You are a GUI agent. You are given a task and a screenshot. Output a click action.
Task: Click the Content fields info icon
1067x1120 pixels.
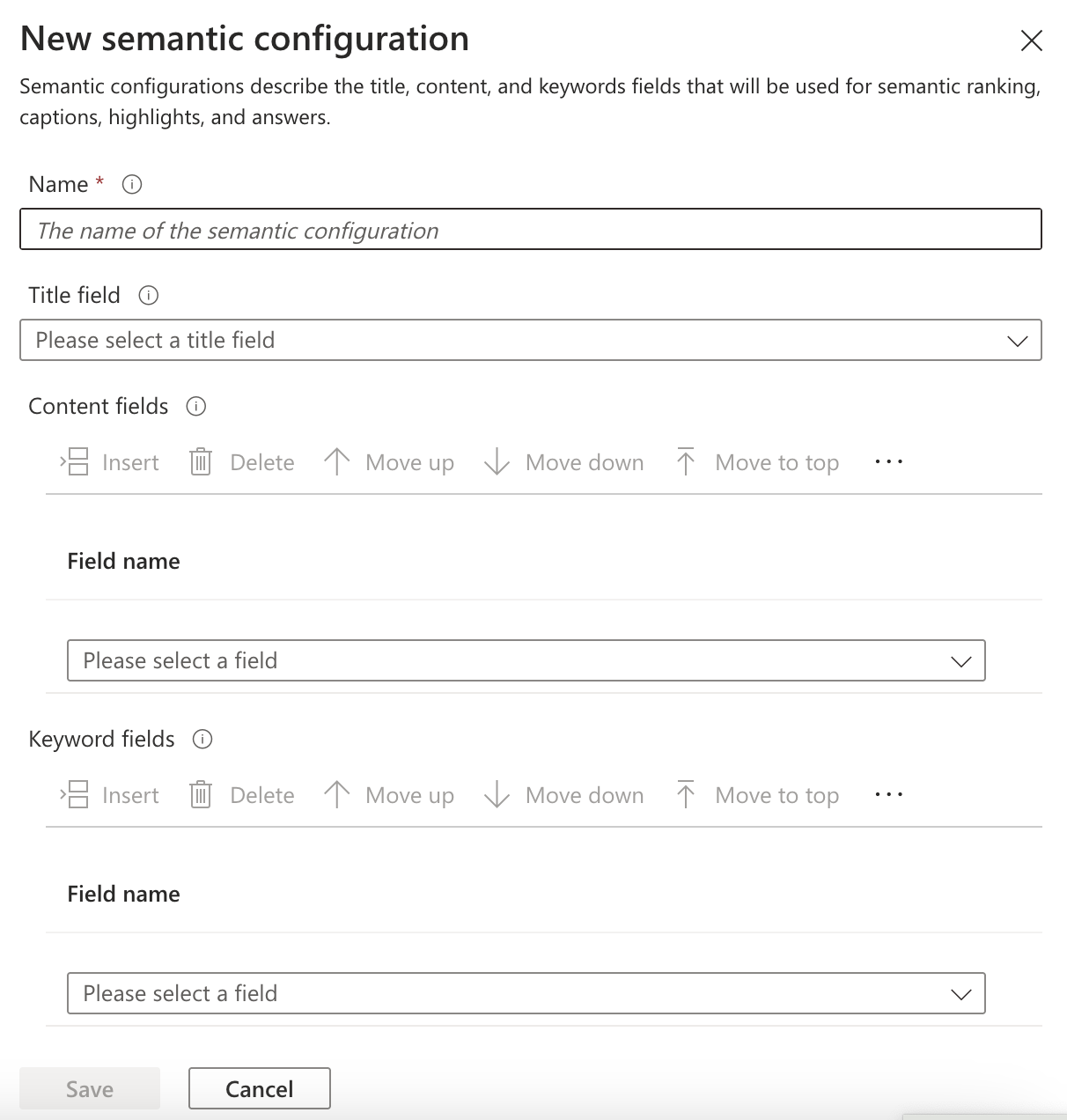tap(196, 407)
